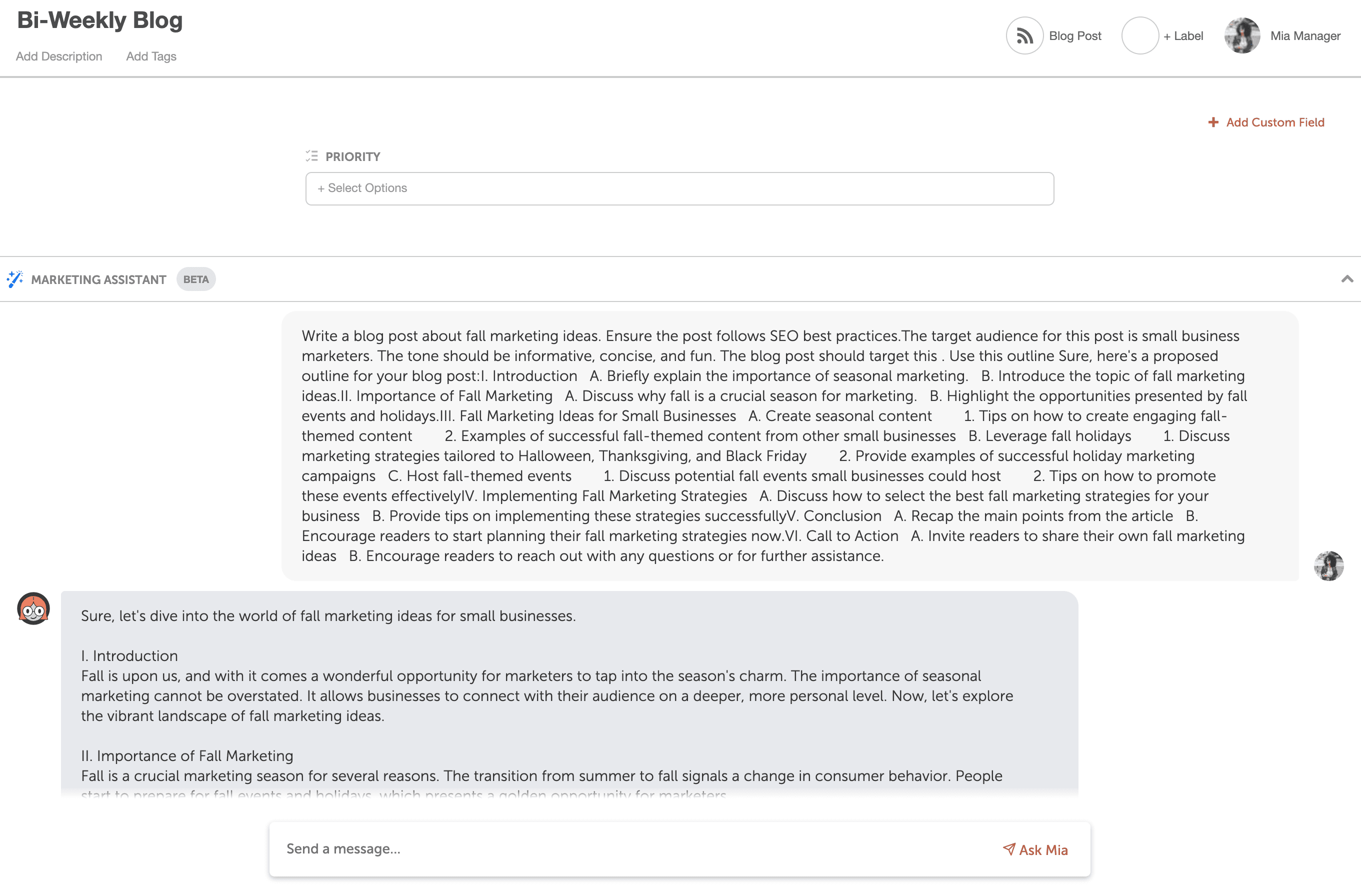Click the magic wand Marketing Assistant icon
Image resolution: width=1361 pixels, height=896 pixels.
point(15,279)
